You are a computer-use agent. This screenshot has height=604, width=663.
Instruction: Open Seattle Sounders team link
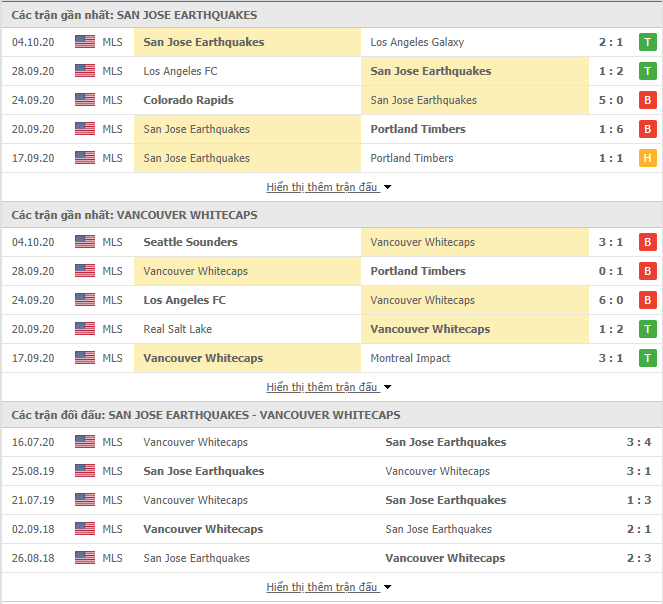pos(190,242)
